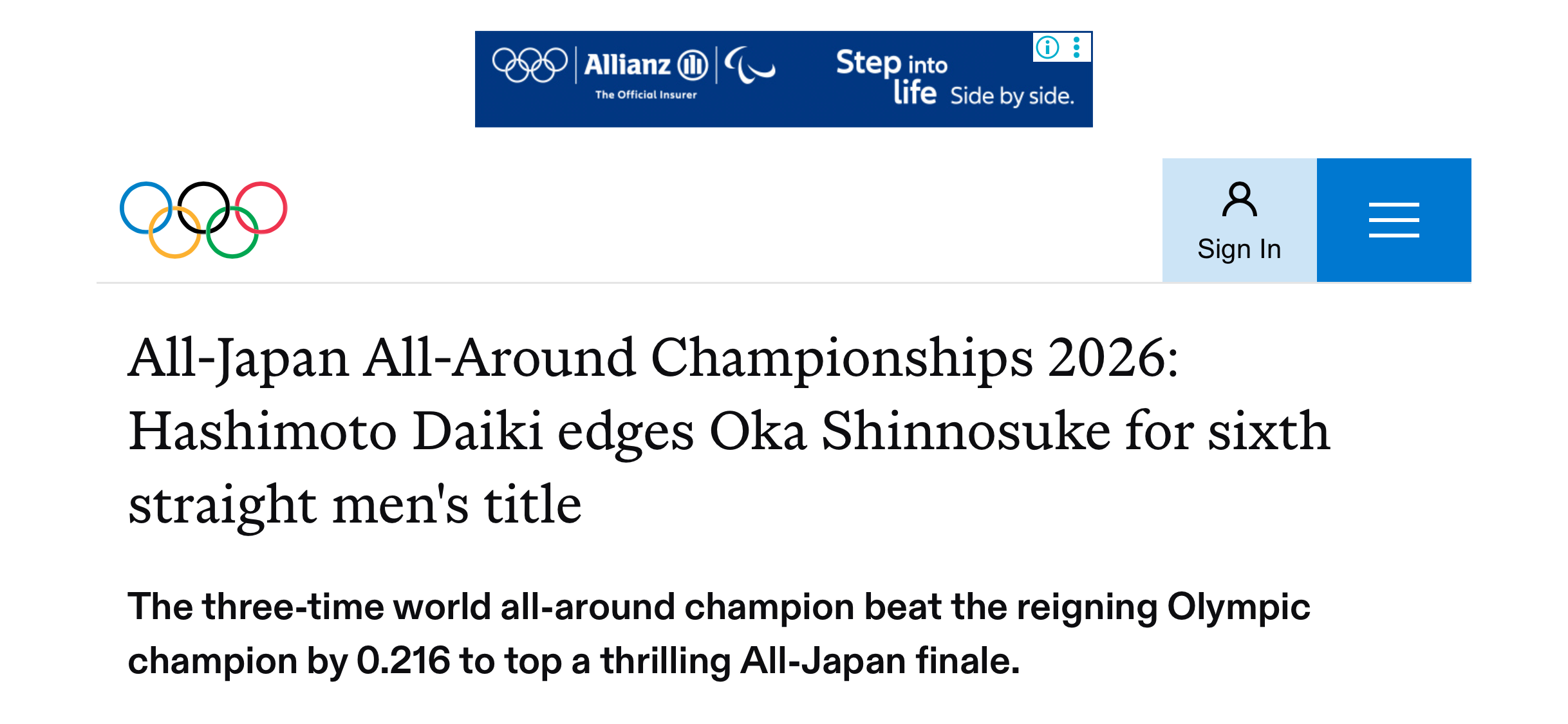Click the "0.216" margin in the summary

403,661
